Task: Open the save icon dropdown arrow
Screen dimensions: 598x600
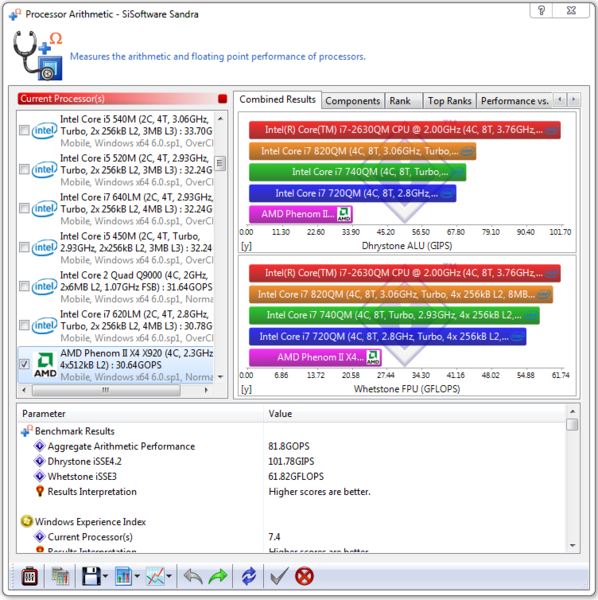Action: pyautogui.click(x=105, y=576)
